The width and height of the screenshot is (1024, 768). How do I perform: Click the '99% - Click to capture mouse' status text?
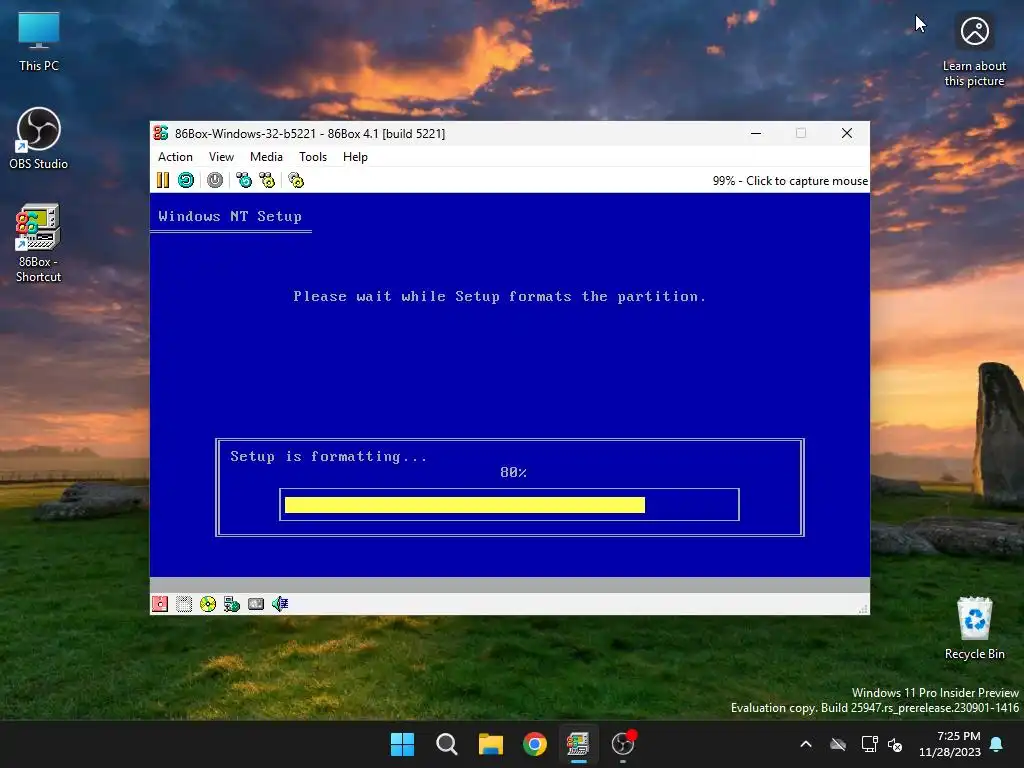[x=790, y=181]
